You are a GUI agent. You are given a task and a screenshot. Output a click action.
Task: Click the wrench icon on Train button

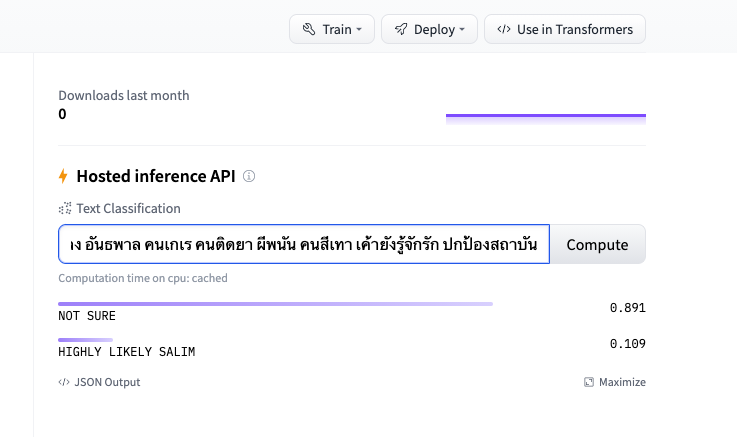(x=309, y=29)
